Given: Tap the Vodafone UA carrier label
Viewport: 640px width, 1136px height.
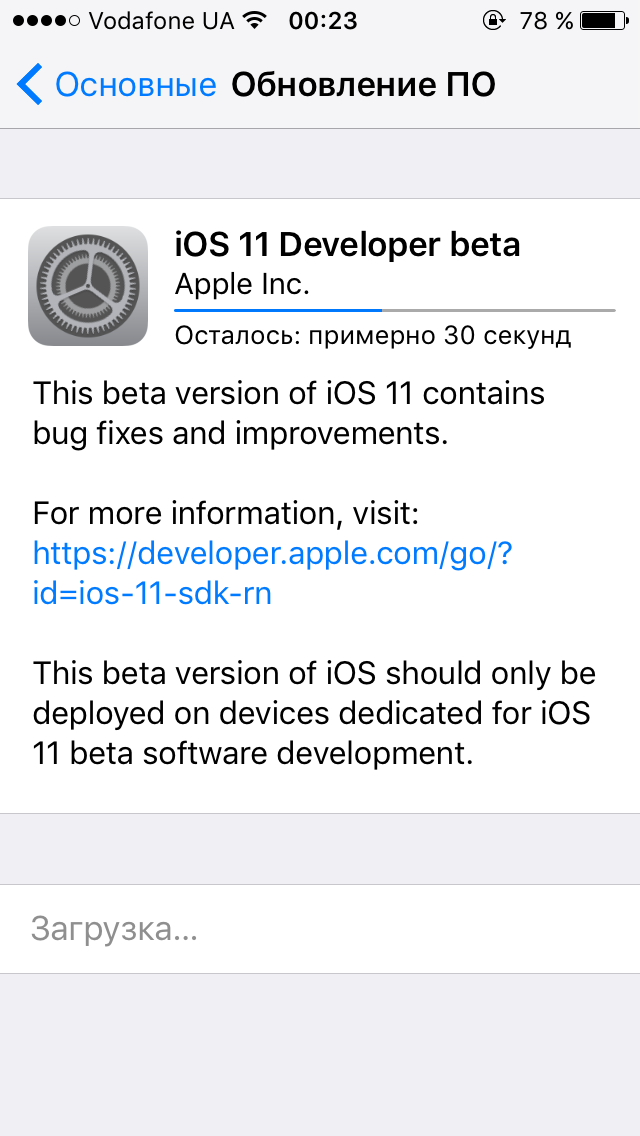Looking at the screenshot, I should [x=162, y=20].
